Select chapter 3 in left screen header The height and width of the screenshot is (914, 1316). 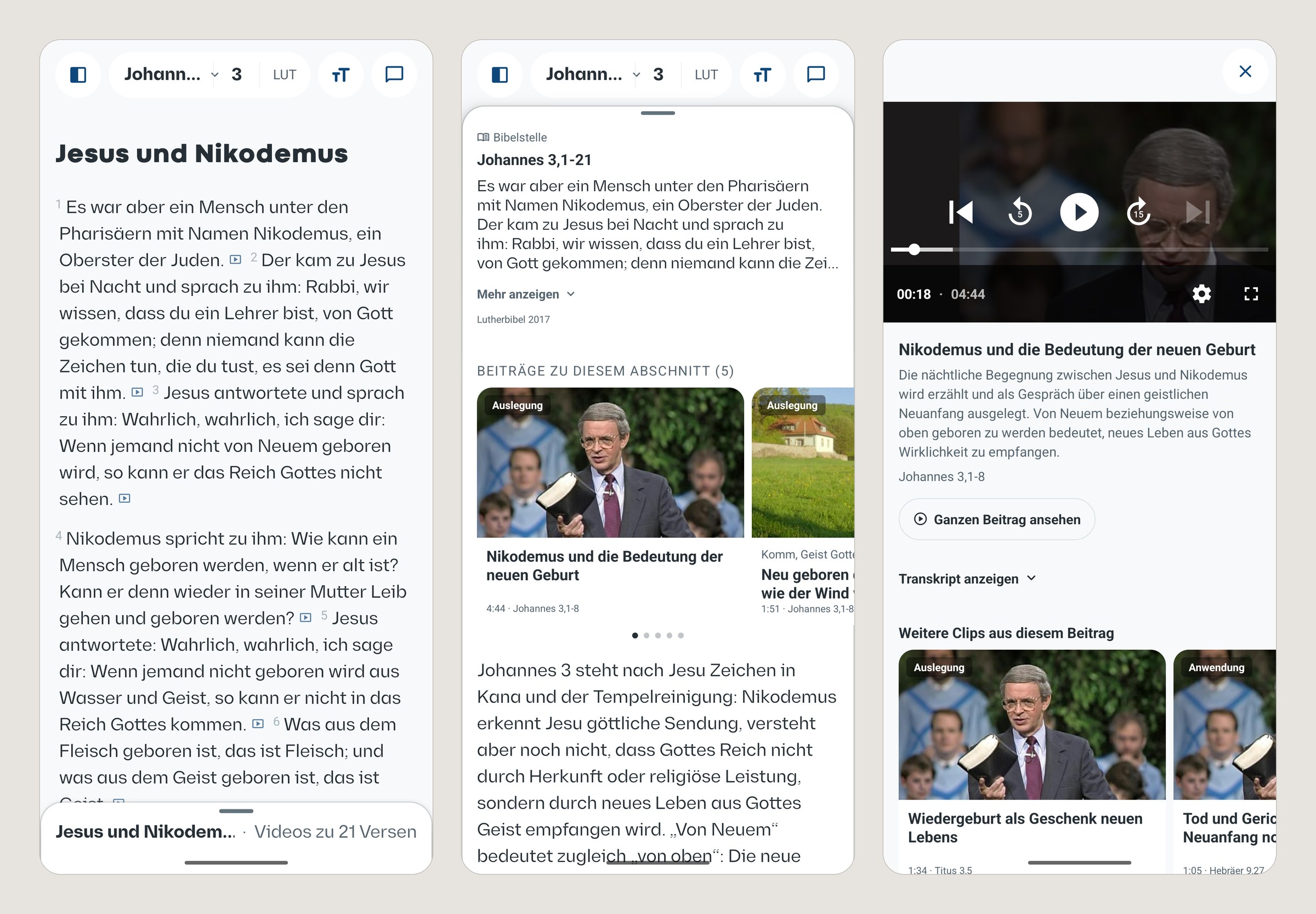236,75
